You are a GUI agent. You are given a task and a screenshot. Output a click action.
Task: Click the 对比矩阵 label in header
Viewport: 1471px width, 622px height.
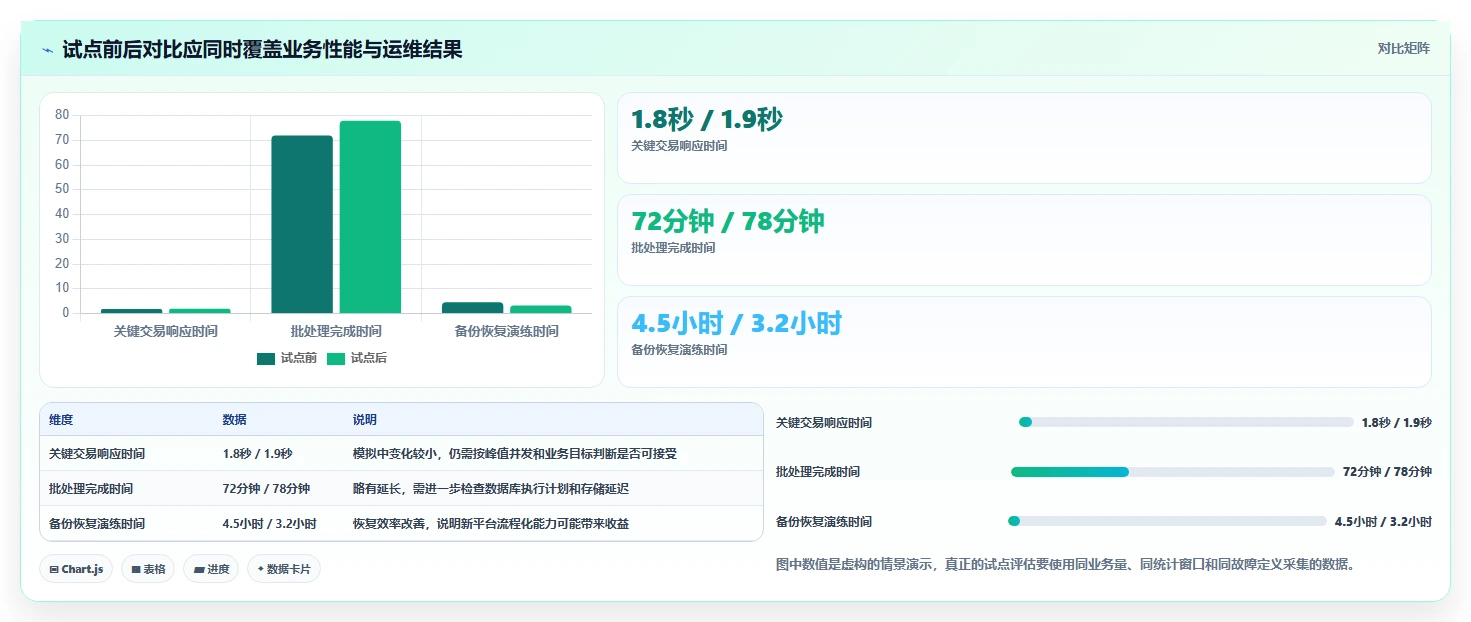pos(1404,49)
